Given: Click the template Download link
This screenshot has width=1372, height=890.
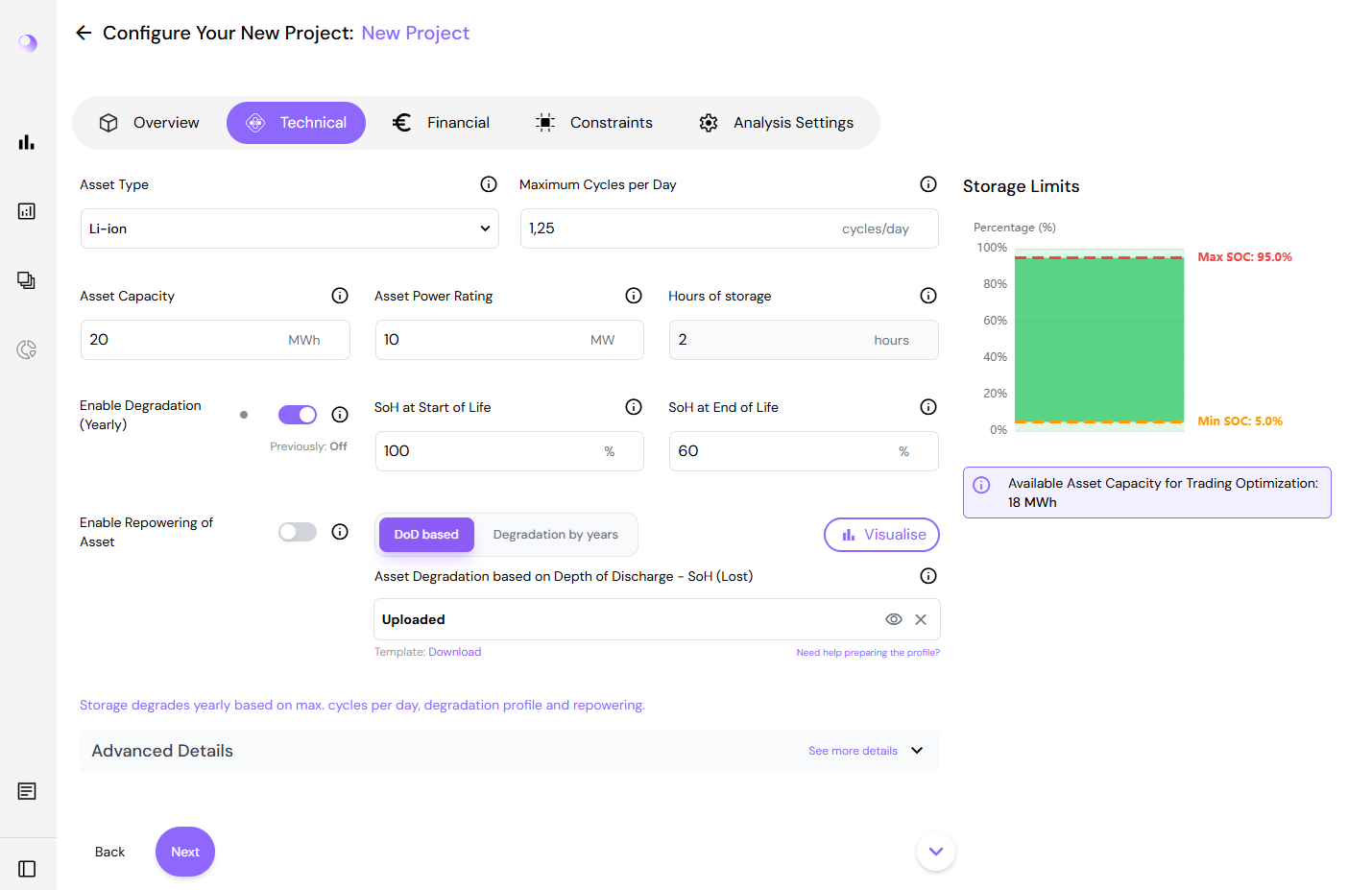Looking at the screenshot, I should (454, 652).
